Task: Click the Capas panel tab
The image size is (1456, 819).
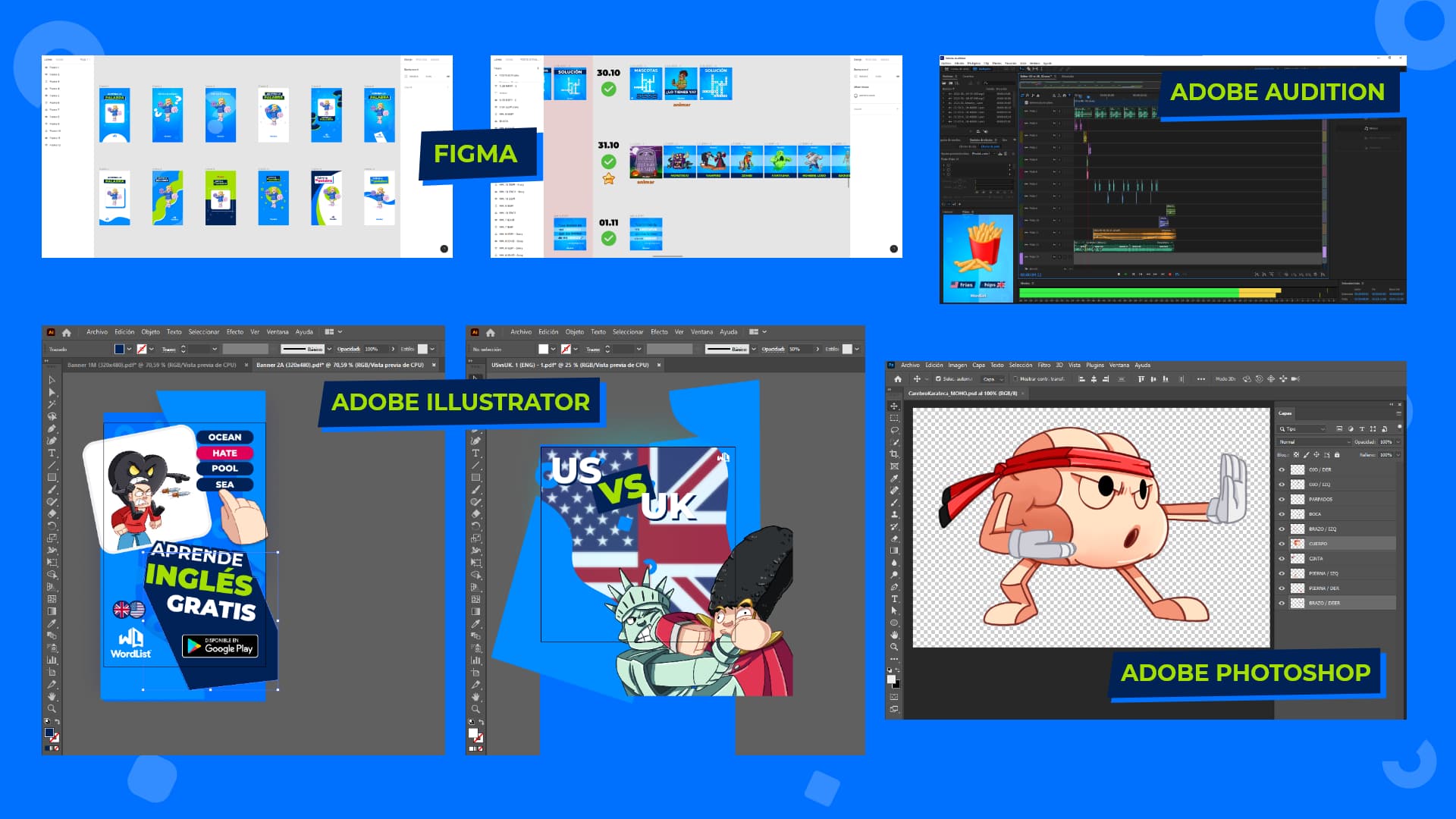Action: click(x=1285, y=413)
